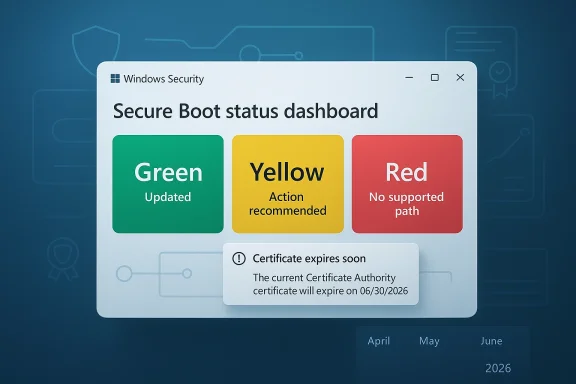Minimize the Windows Security window
The image size is (576, 384).
pyautogui.click(x=409, y=78)
